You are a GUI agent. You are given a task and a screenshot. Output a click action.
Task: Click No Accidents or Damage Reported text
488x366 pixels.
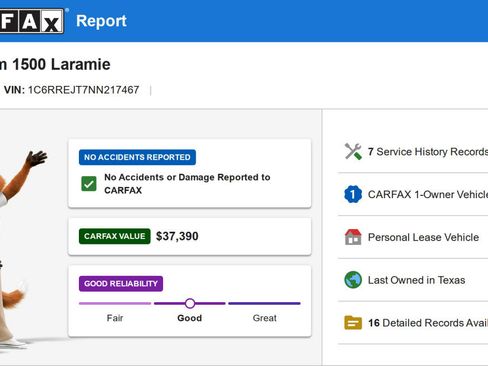pos(187,184)
